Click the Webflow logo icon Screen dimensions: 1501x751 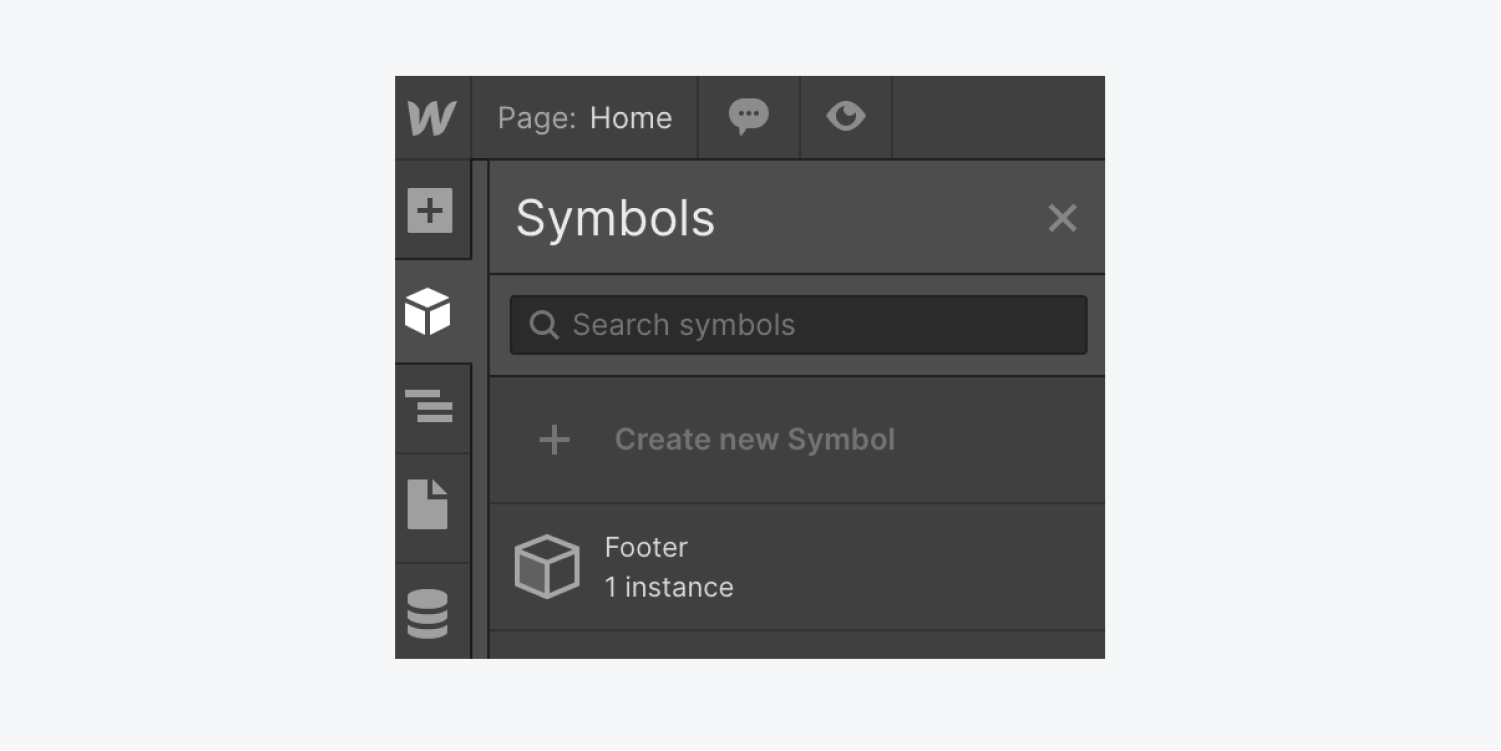click(432, 118)
